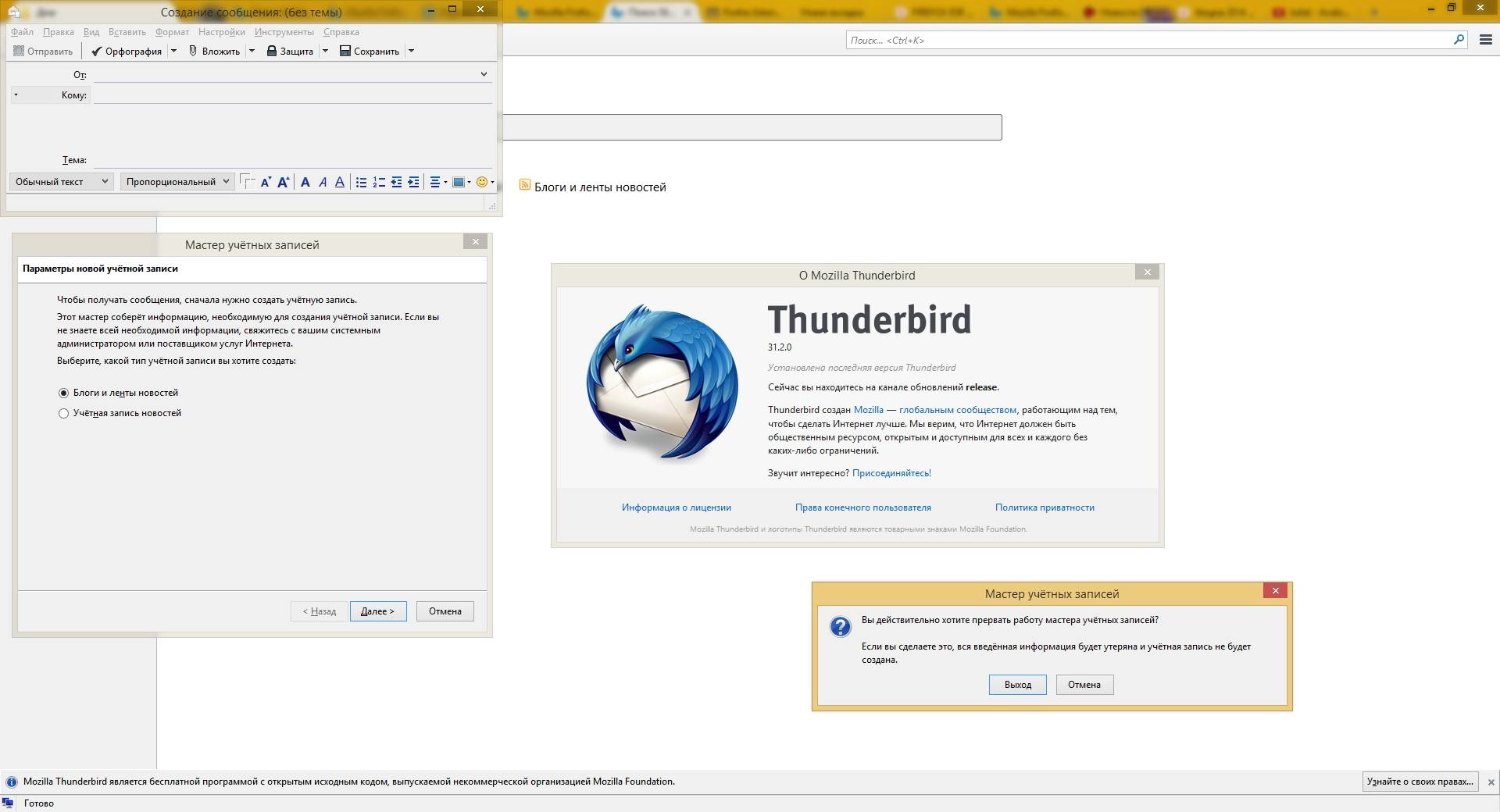Pick the text color swatch in compose toolbar
Viewport: 1500px width, 812px height.
pos(247,182)
